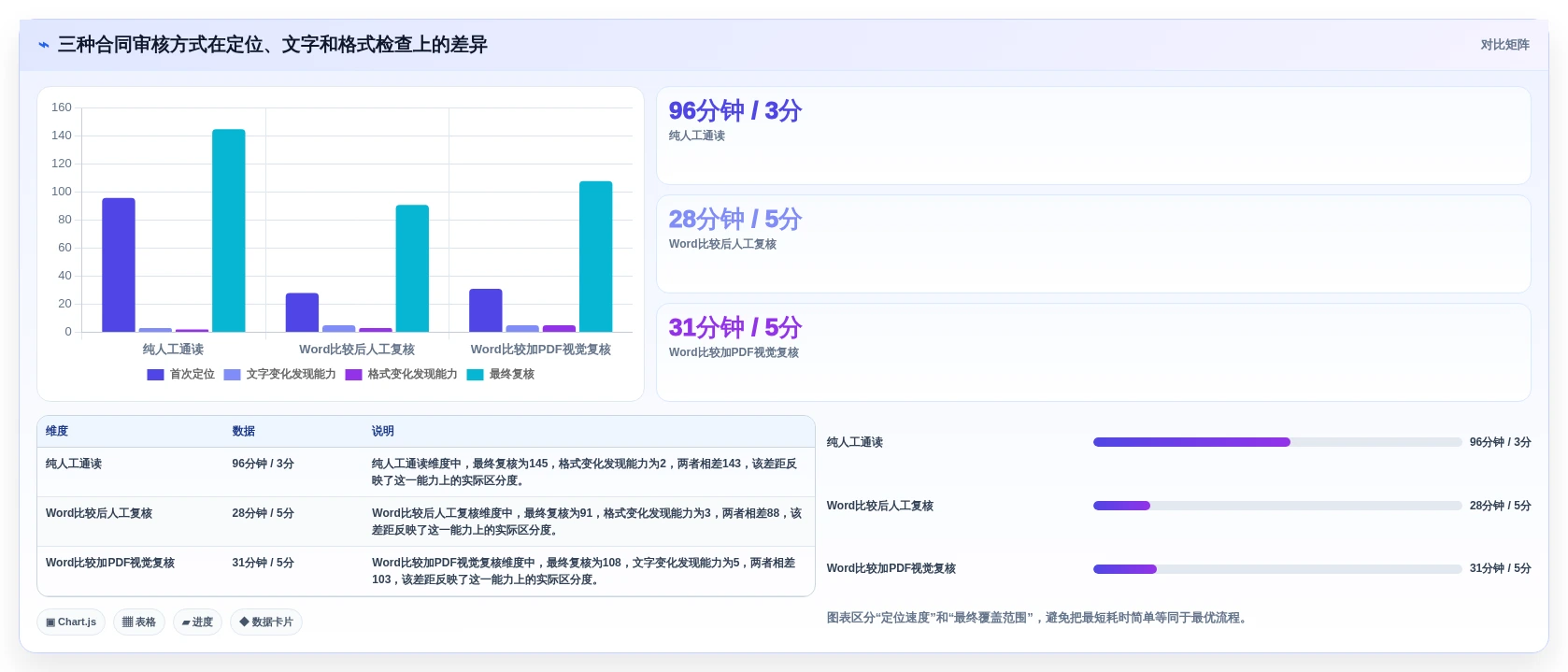Click the 首次定位 bar for Word比较后人工复核
Viewport: 1568px width, 672px height.
point(302,312)
